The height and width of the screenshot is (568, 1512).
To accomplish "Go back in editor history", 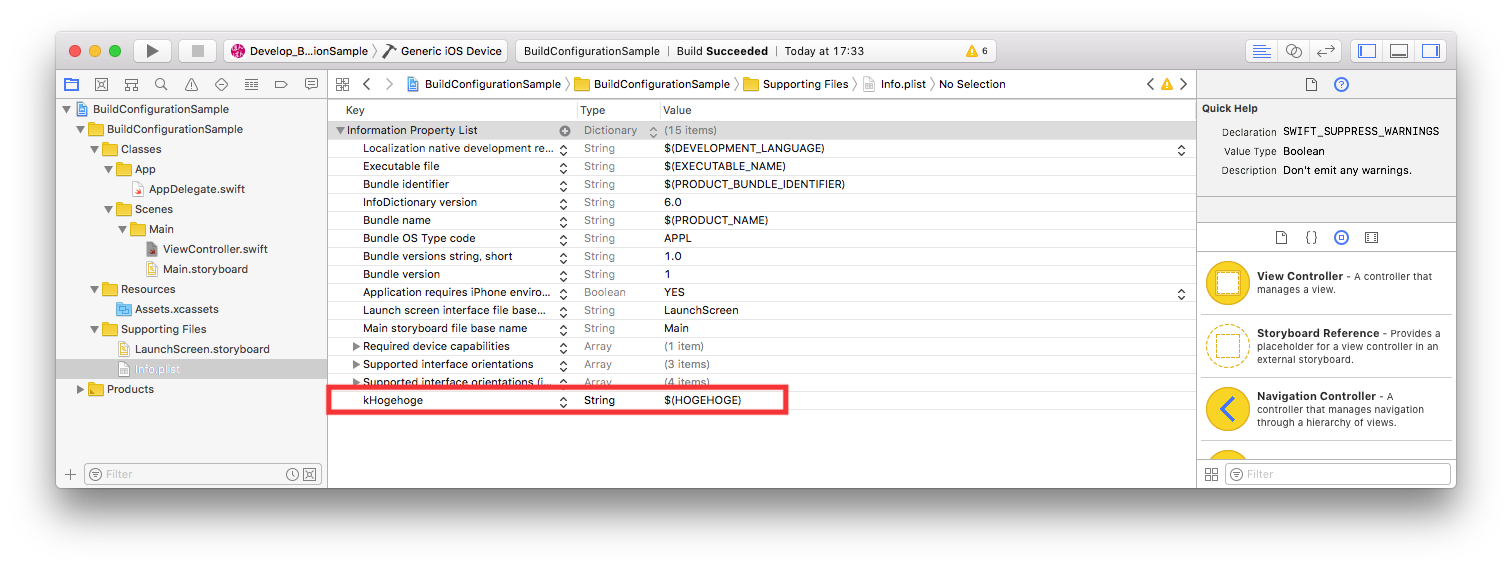I will tap(367, 84).
